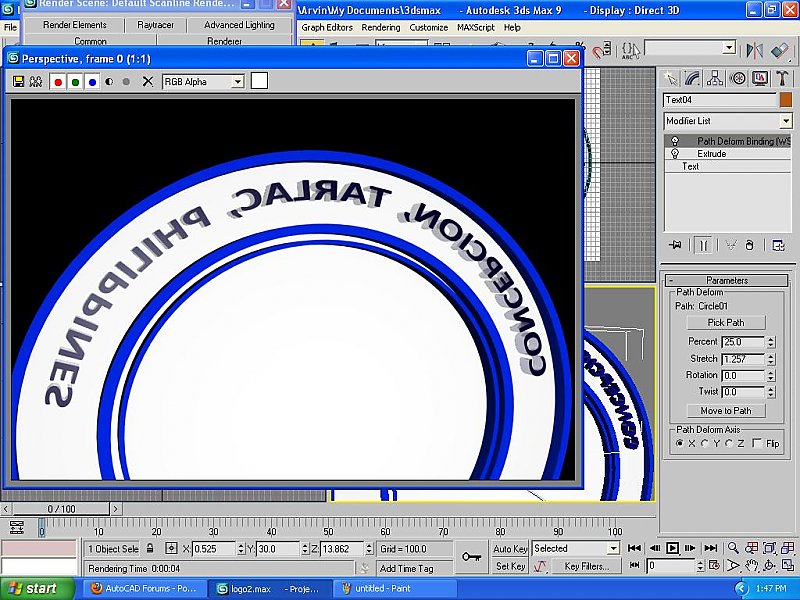Clear the rendered image with the X icon

tap(147, 82)
